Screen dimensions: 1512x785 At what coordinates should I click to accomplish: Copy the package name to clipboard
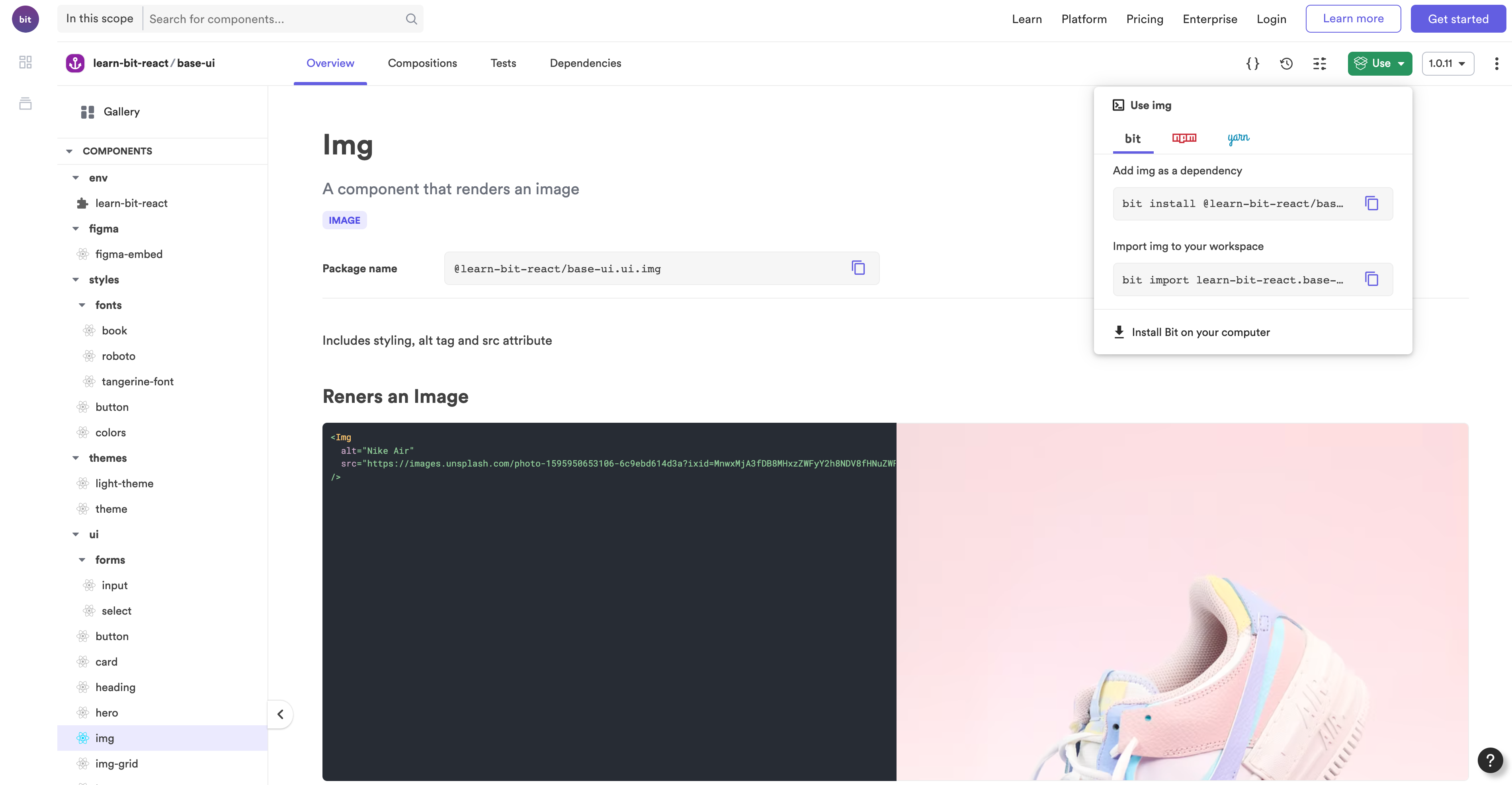tap(858, 268)
